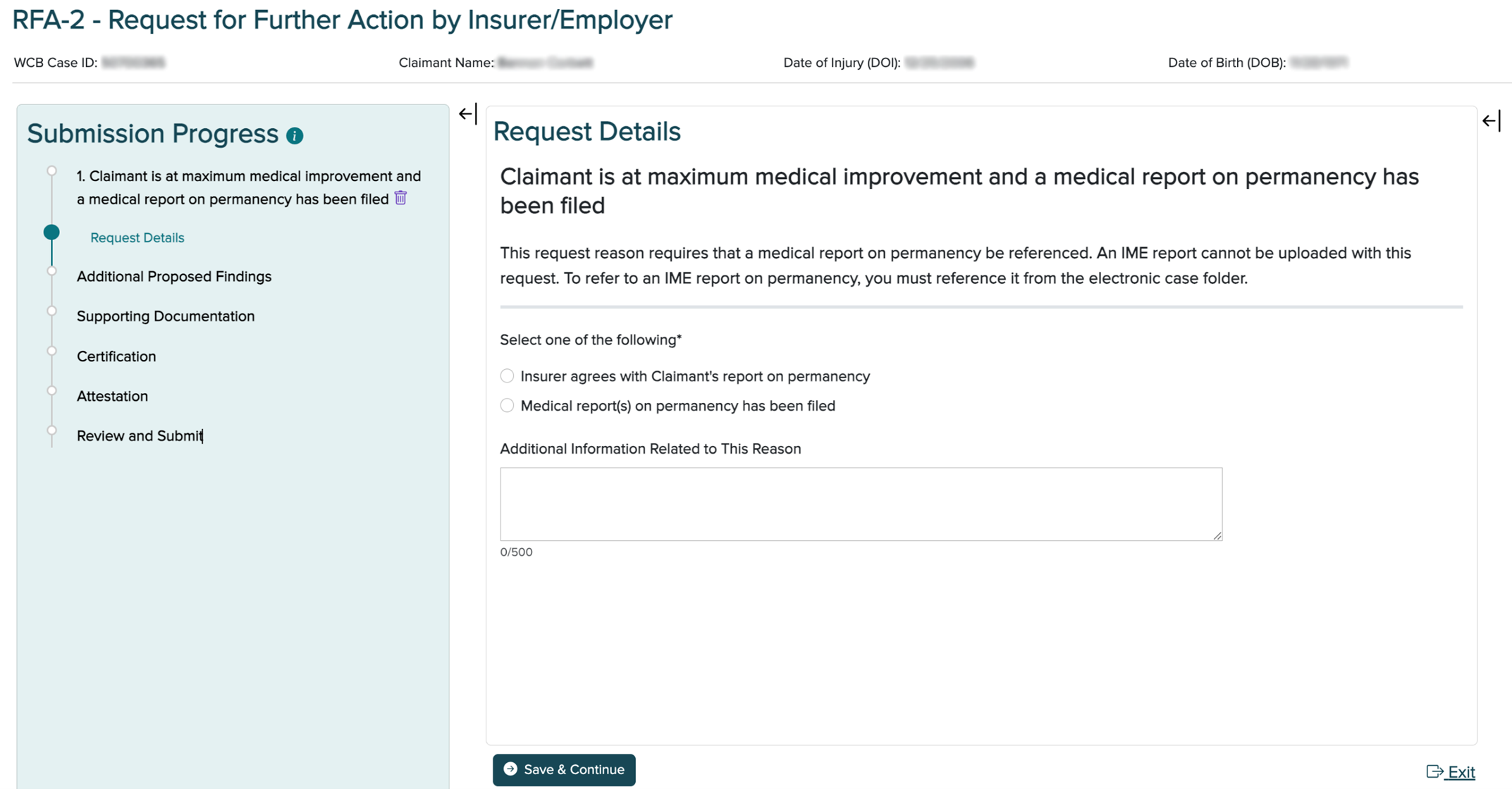The image size is (1512, 789).
Task: Collapse the Request Details panel arrow
Action: (1491, 120)
